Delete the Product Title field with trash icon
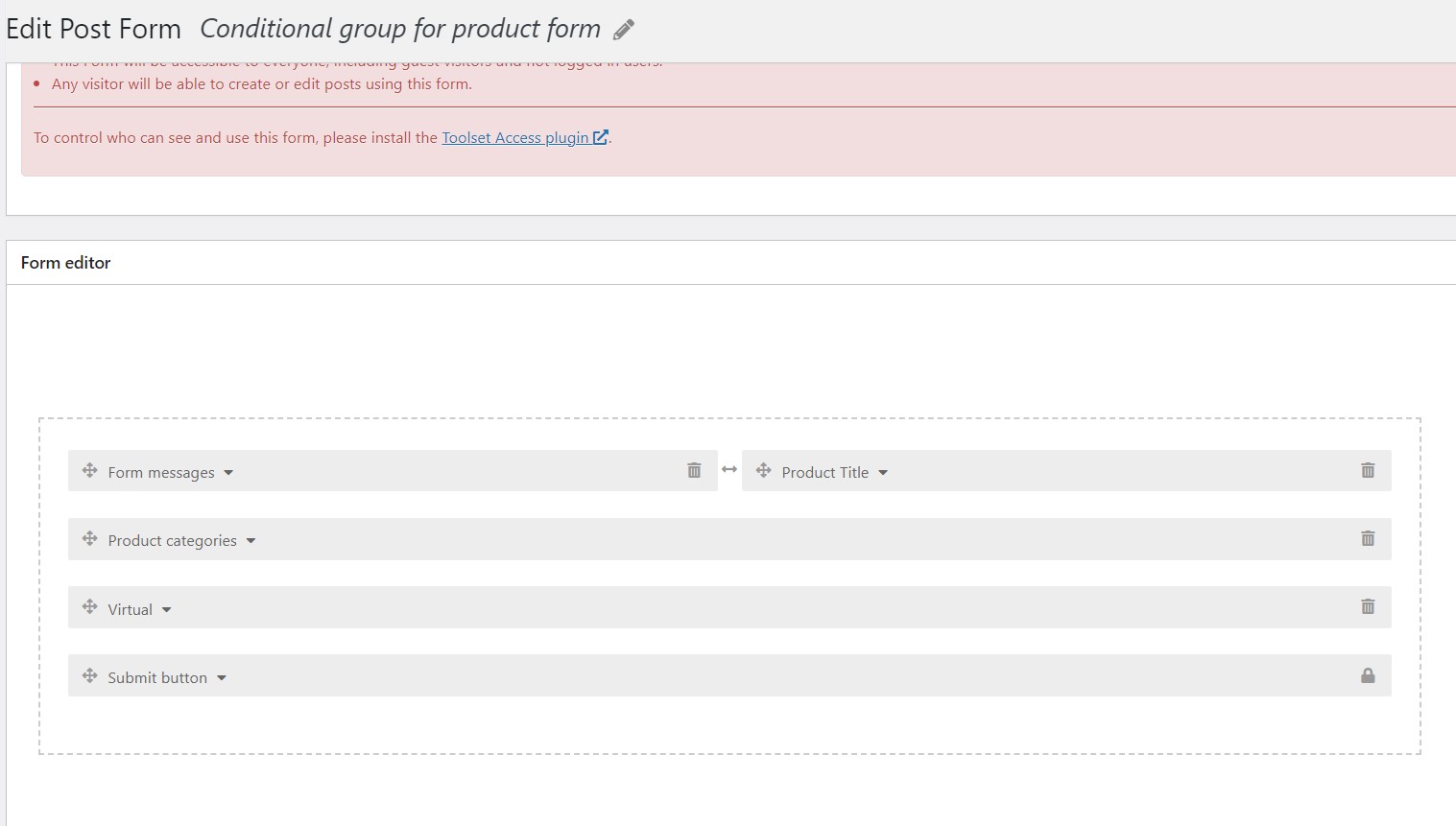Viewport: 1456px width, 826px height. 1368,470
